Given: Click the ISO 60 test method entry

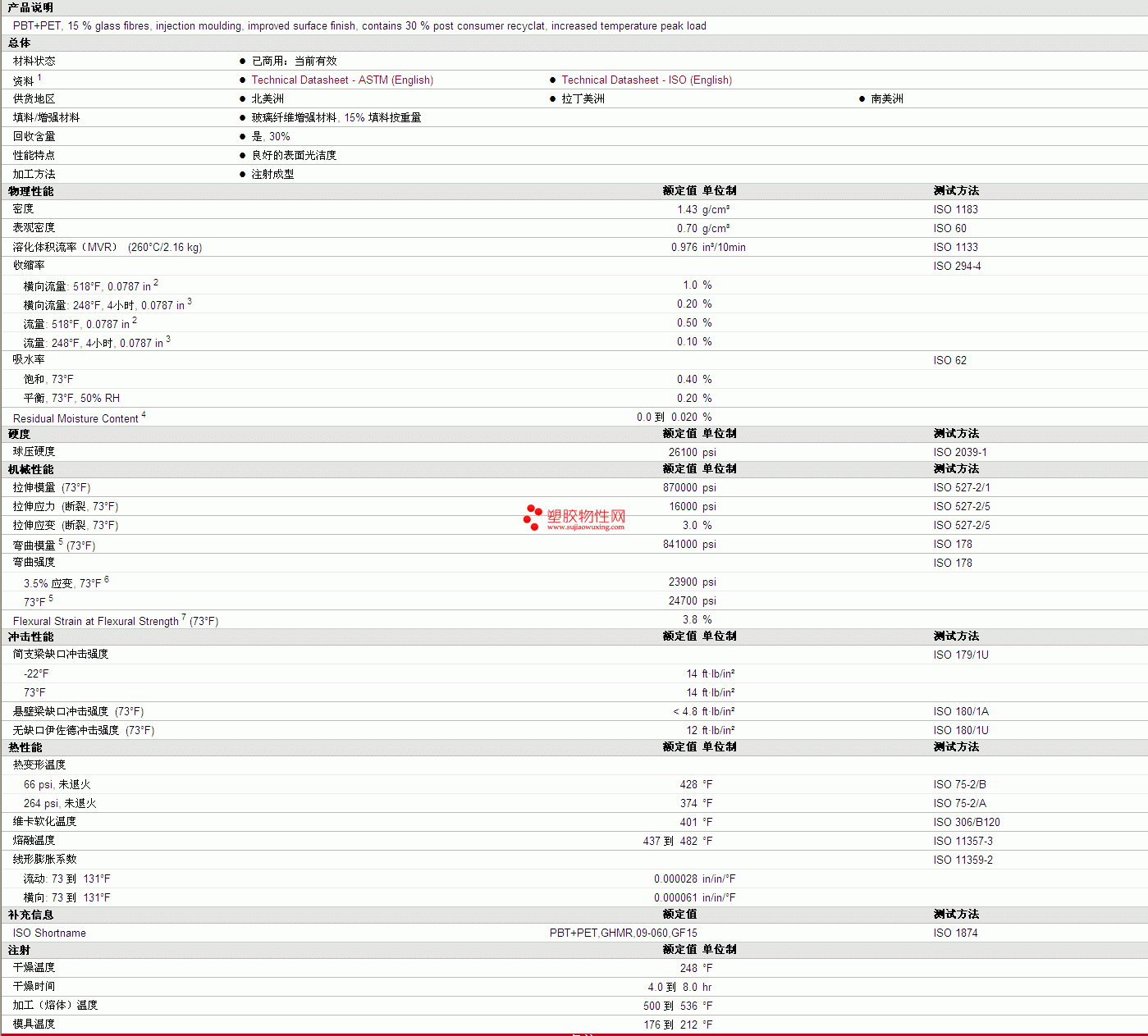Looking at the screenshot, I should [x=949, y=228].
